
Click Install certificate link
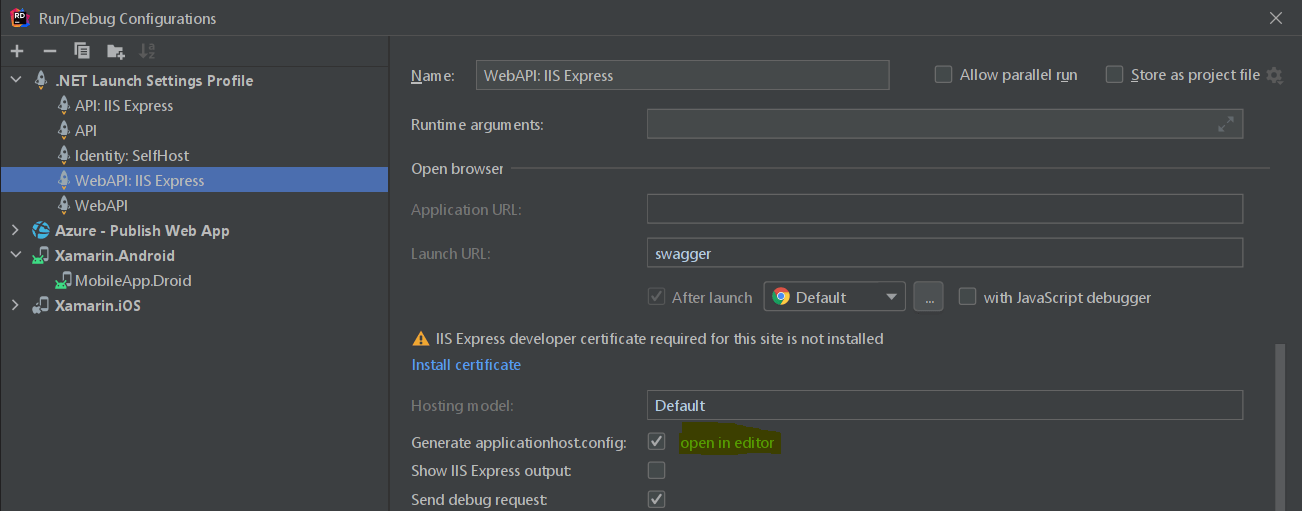(x=466, y=365)
